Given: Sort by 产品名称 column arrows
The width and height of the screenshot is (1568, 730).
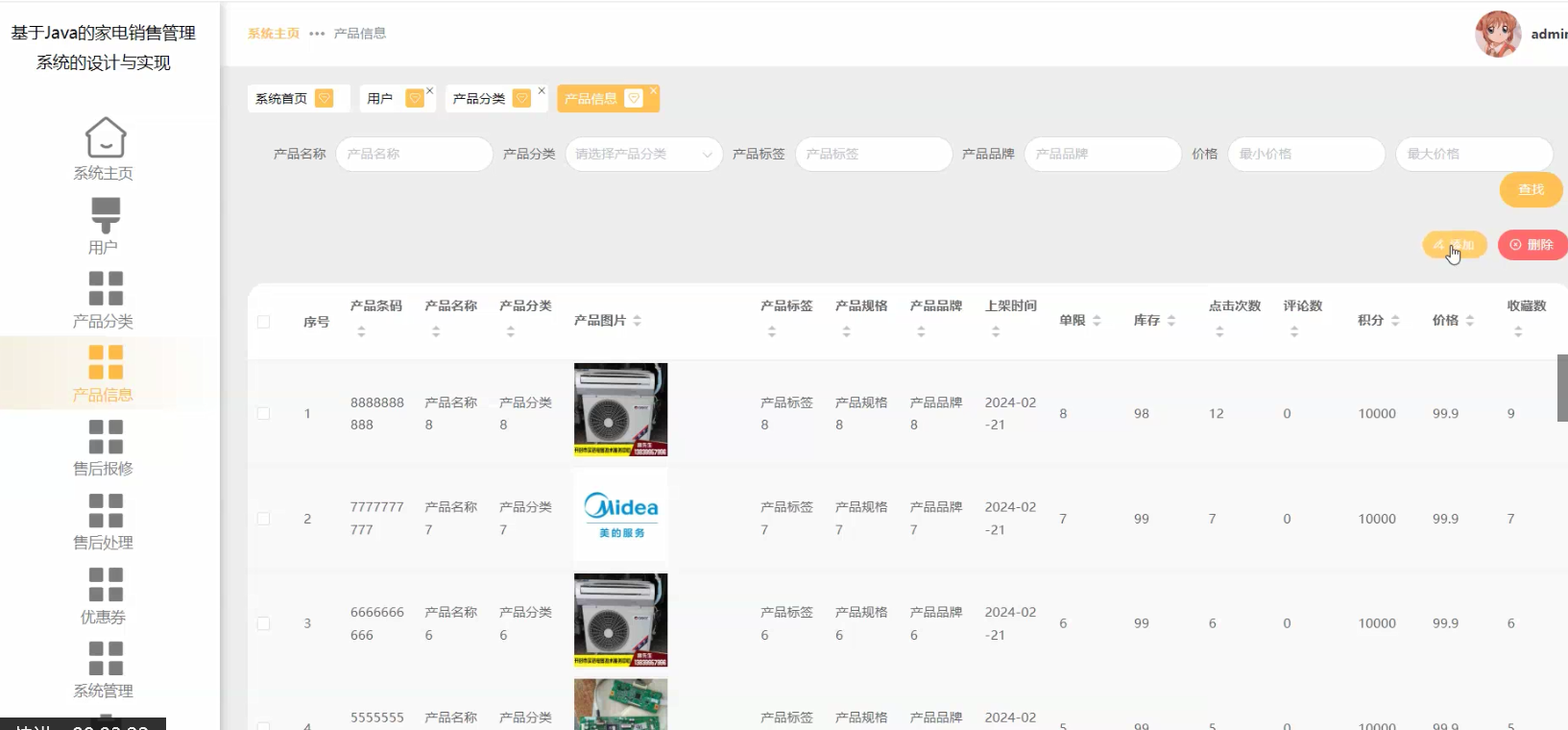Looking at the screenshot, I should pos(436,331).
